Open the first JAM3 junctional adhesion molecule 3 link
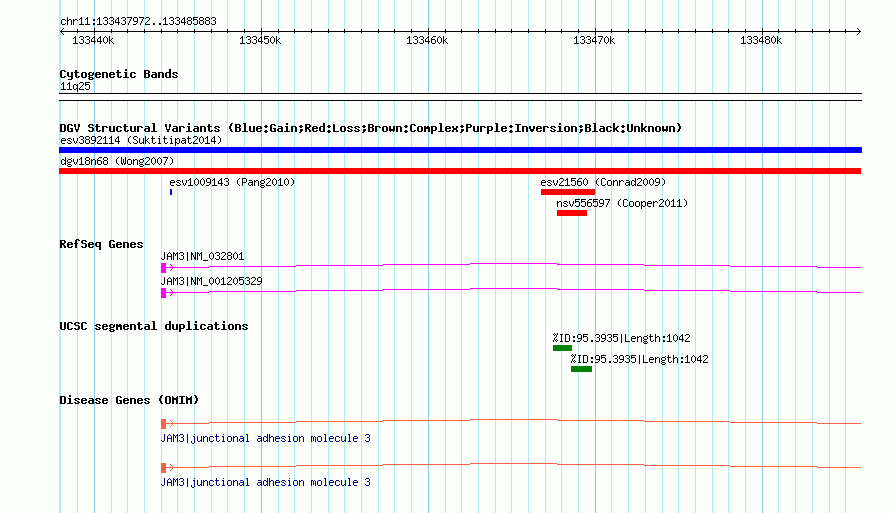The image size is (890, 513). tap(265, 438)
